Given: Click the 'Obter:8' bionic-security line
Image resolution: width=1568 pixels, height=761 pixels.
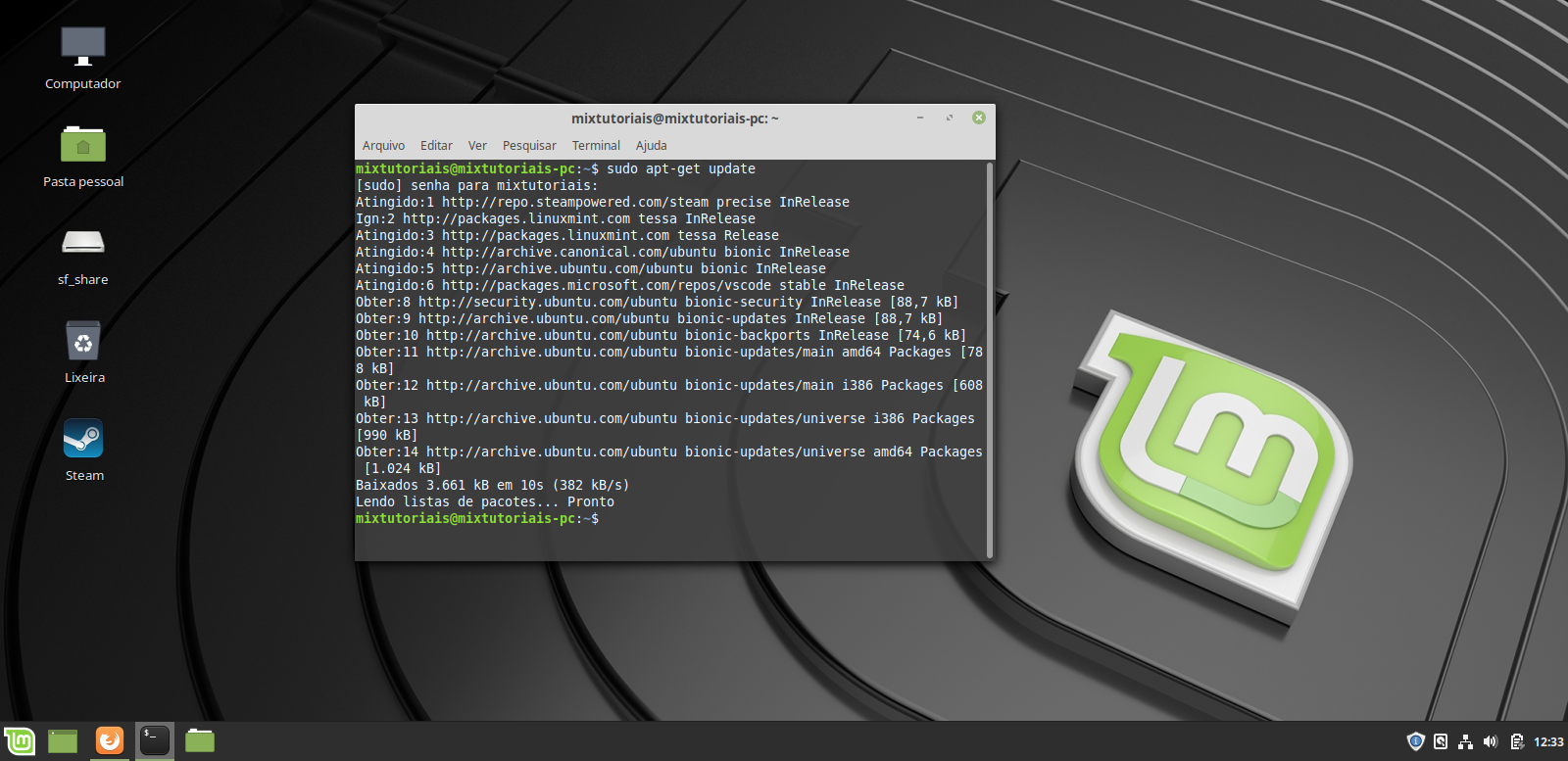Looking at the screenshot, I should tap(658, 302).
